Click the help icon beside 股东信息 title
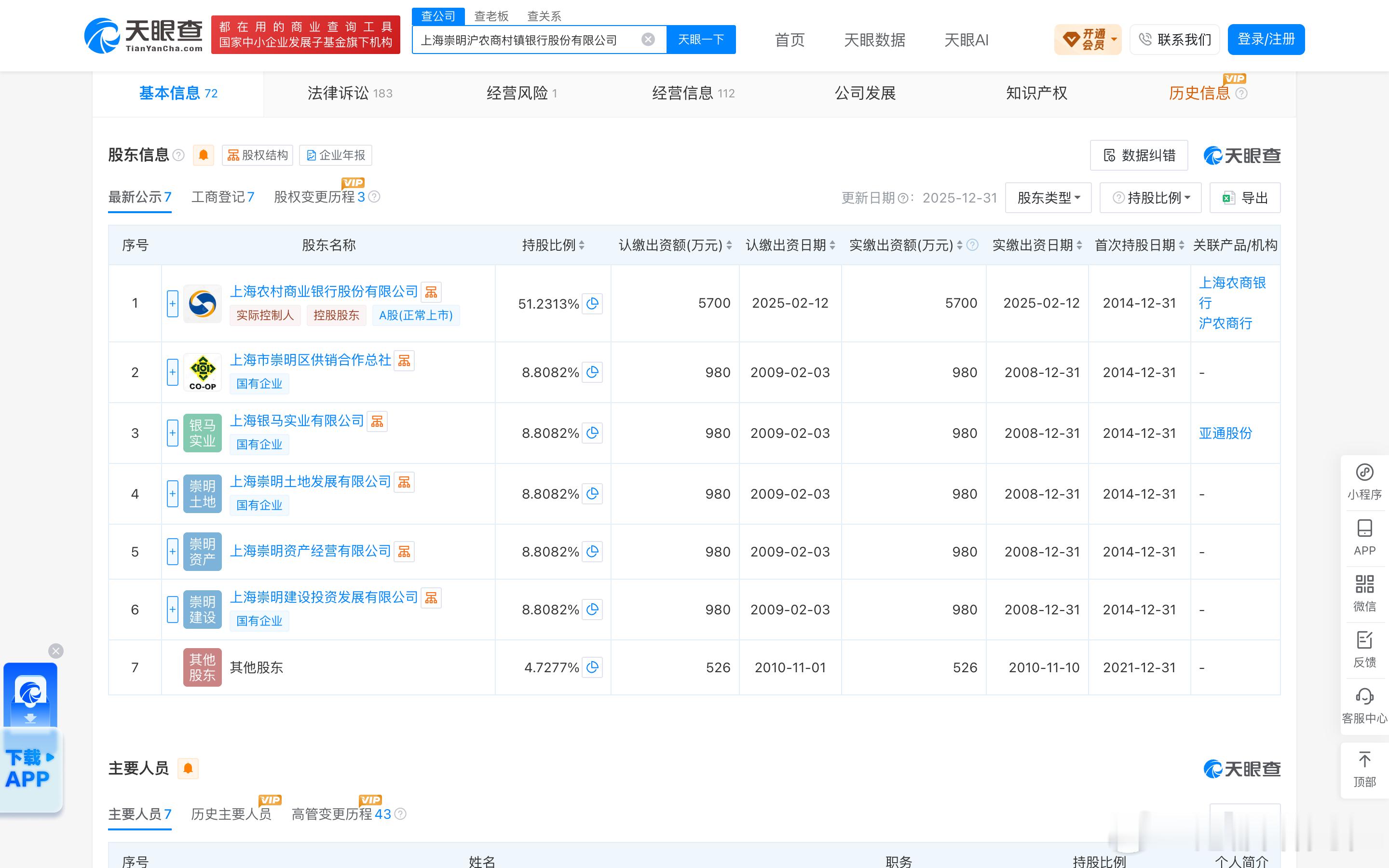 pyautogui.click(x=178, y=155)
